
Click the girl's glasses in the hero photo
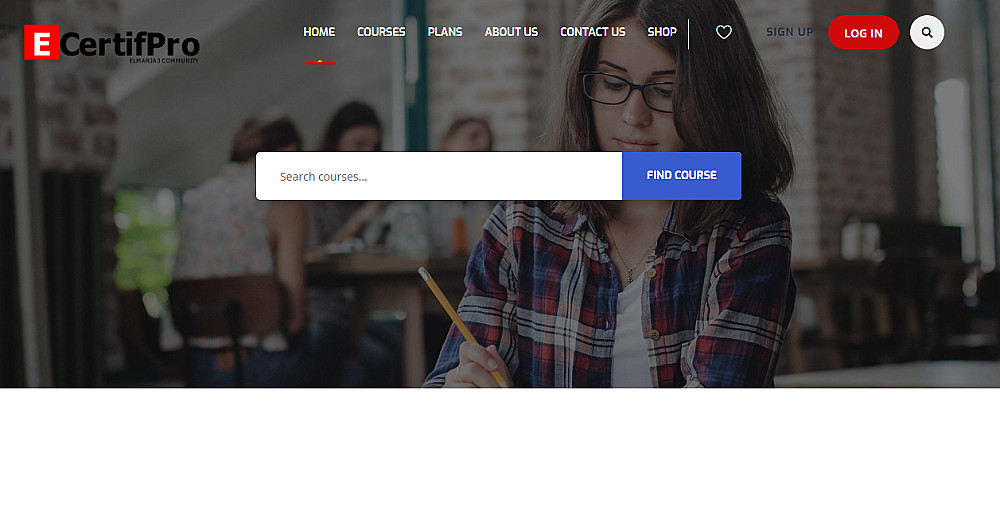click(626, 91)
